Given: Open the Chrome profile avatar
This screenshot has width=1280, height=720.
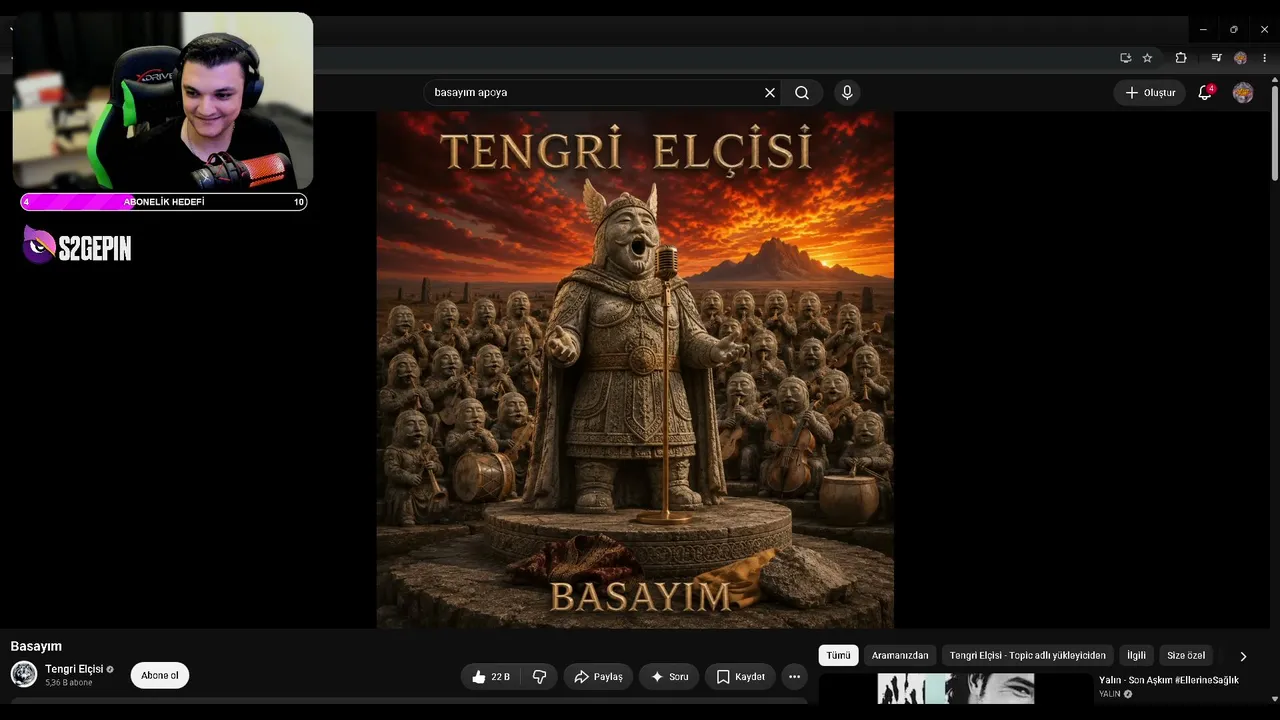Looking at the screenshot, I should click(1241, 58).
